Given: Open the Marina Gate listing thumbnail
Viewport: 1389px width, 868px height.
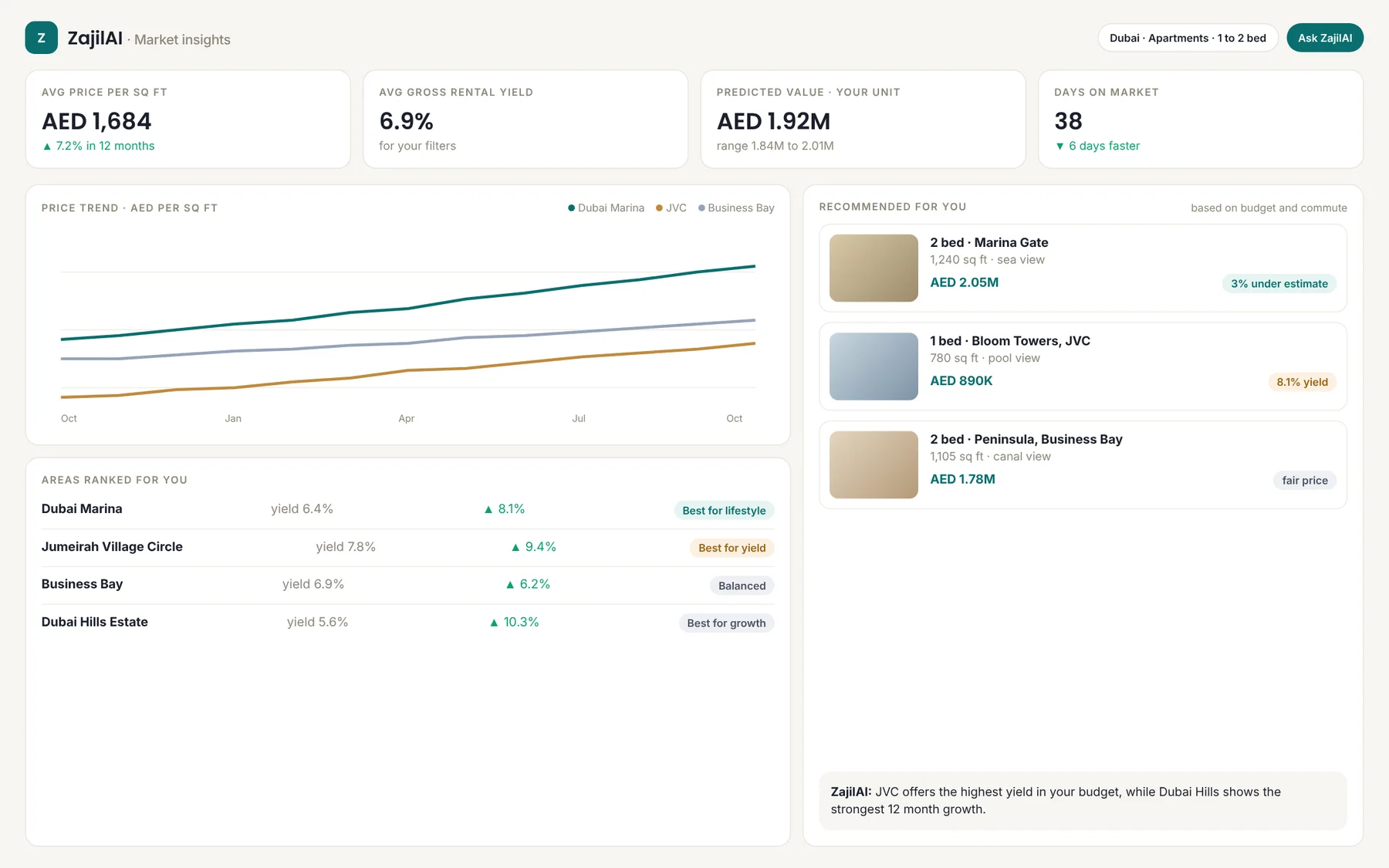Looking at the screenshot, I should click(874, 268).
